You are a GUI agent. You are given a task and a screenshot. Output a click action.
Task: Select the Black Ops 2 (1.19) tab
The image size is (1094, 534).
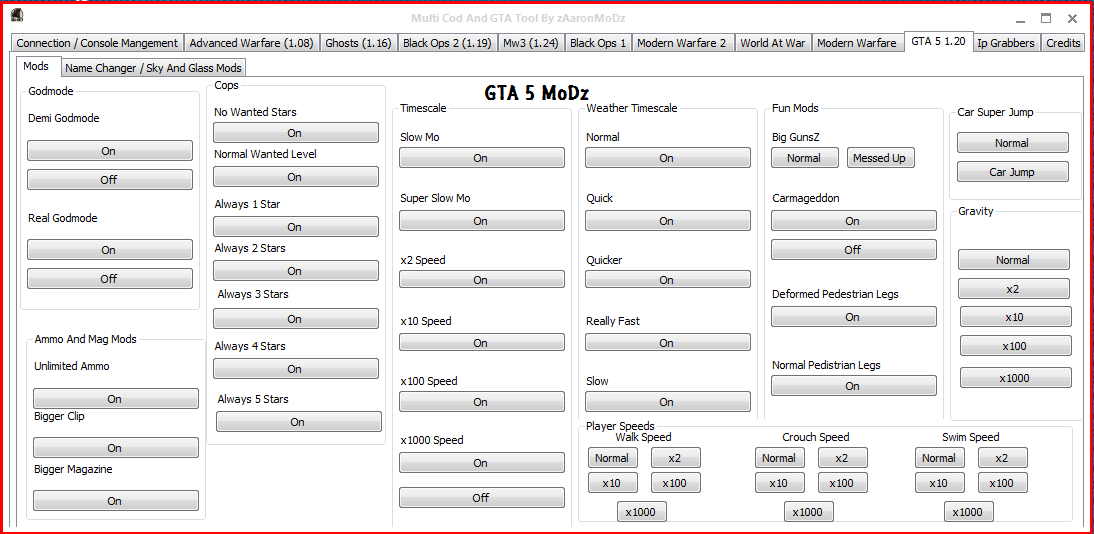click(447, 43)
